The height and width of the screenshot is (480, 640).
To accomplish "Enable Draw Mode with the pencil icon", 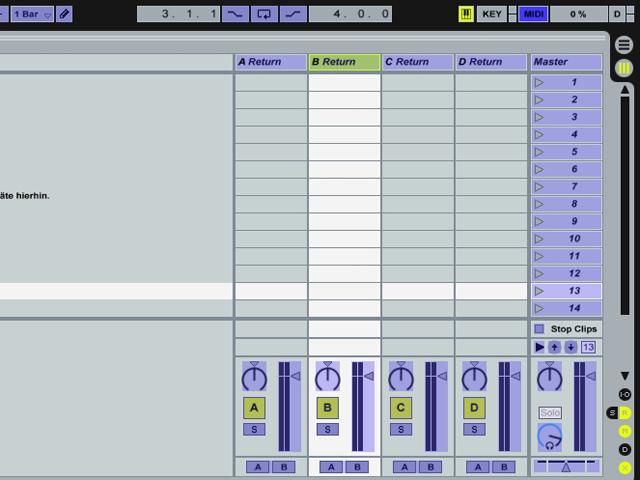I will pos(64,14).
